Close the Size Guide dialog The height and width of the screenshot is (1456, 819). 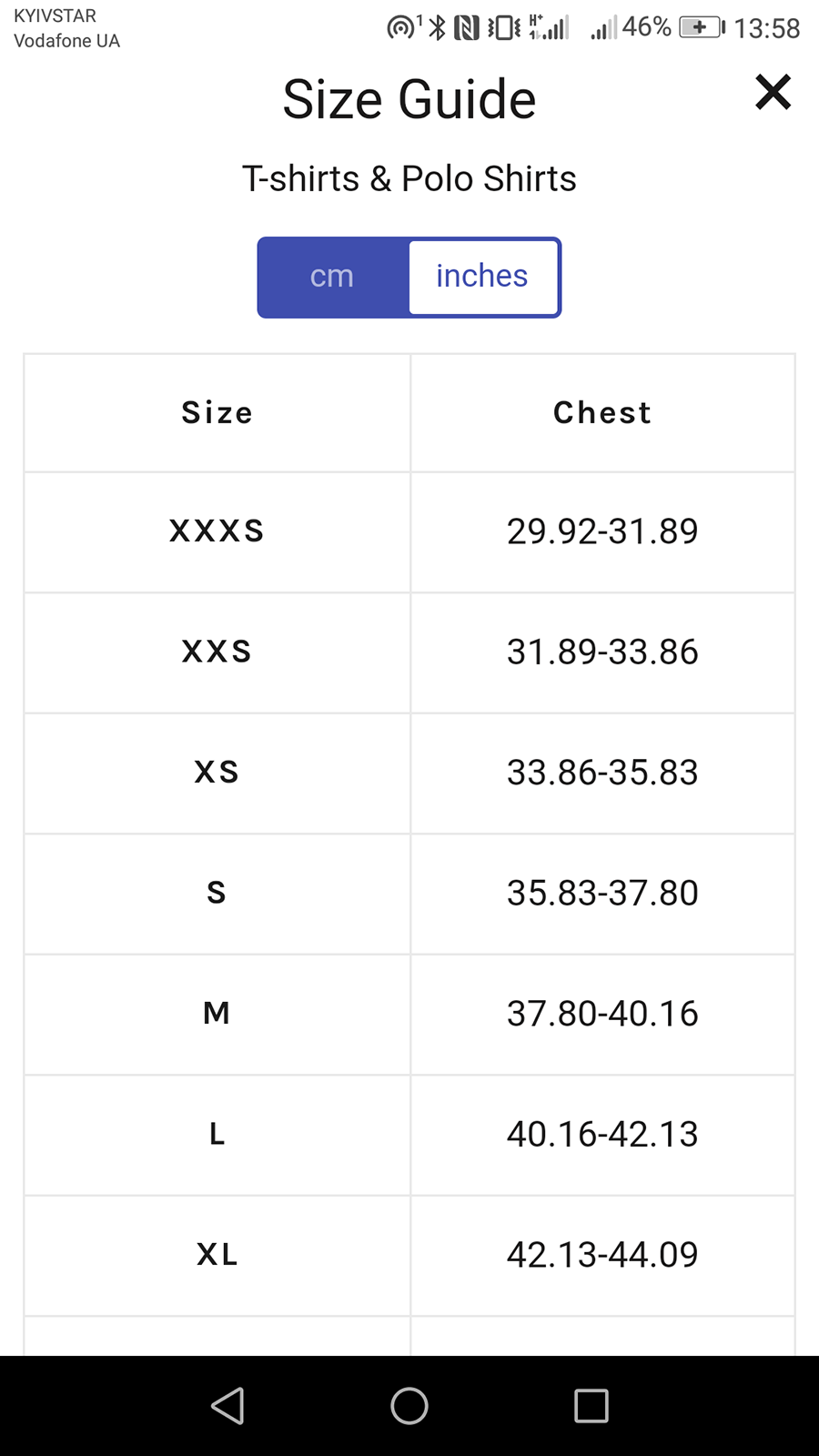point(773,92)
